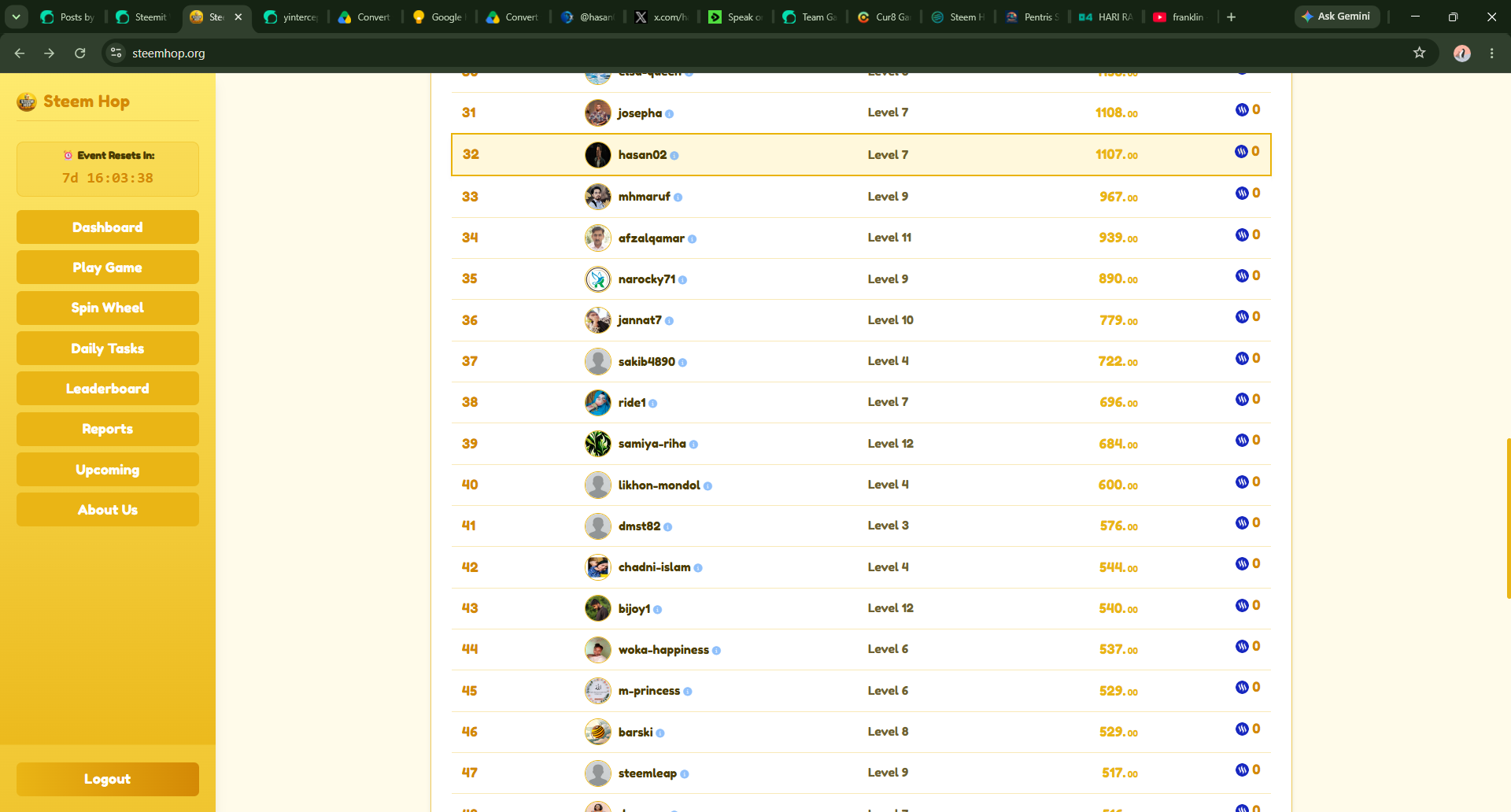Go back in browser history
Image resolution: width=1511 pixels, height=812 pixels.
coord(20,53)
